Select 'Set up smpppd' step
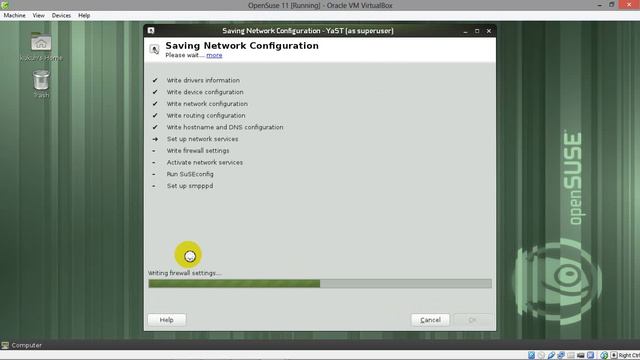Viewport: 640px width, 360px height. pos(190,186)
